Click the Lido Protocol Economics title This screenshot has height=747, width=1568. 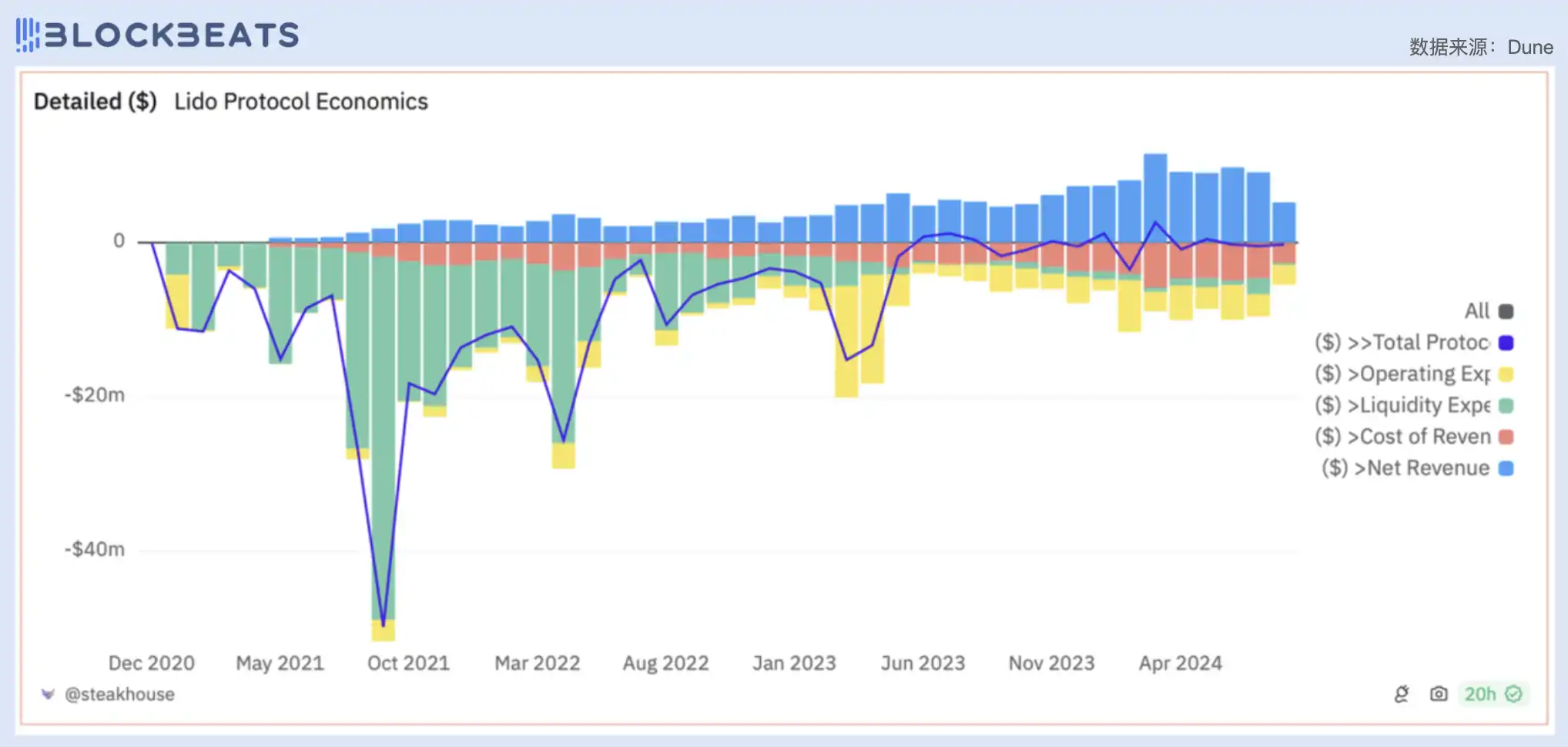(300, 102)
